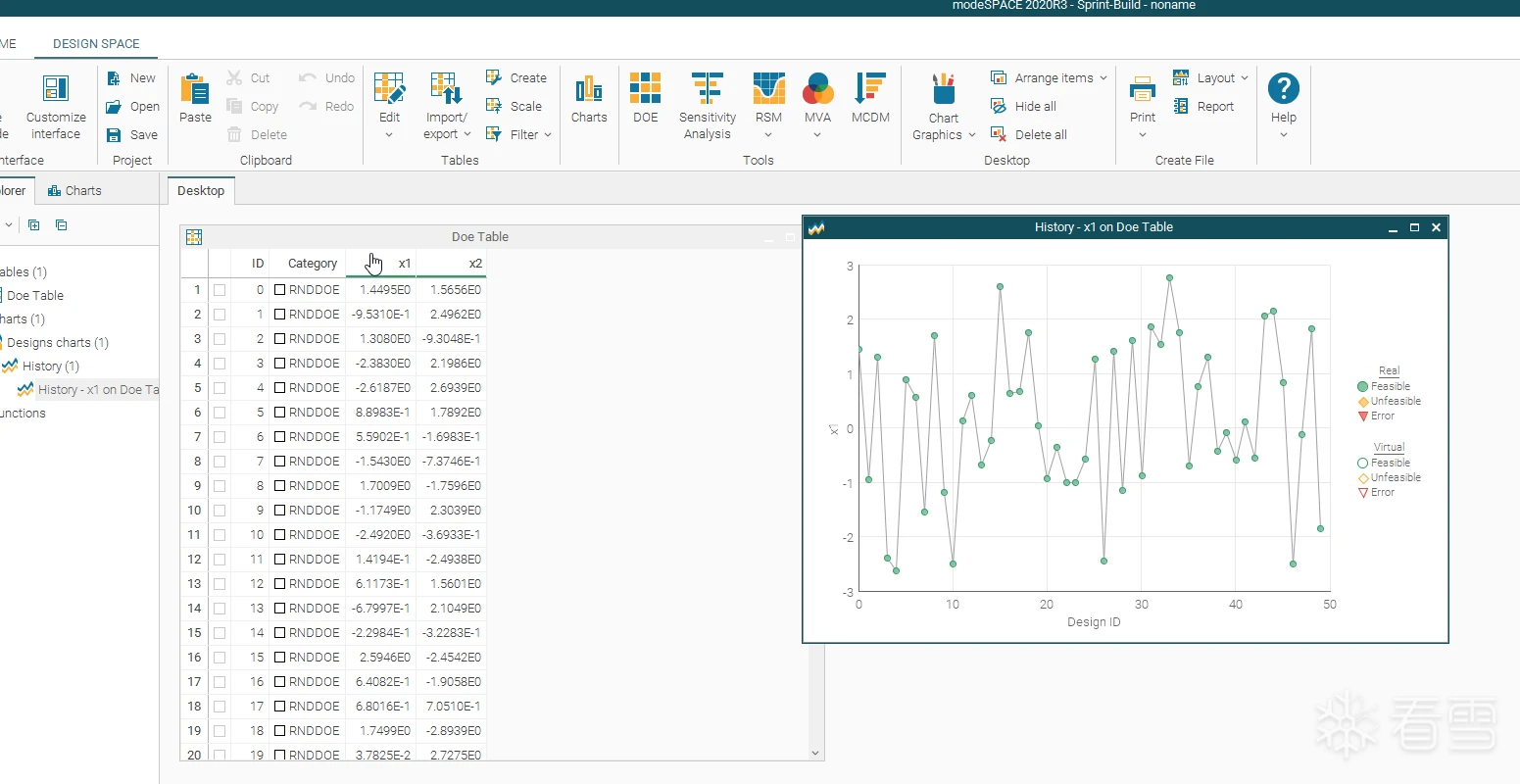Paste clipboard contents
The height and width of the screenshot is (784, 1520).
195,98
